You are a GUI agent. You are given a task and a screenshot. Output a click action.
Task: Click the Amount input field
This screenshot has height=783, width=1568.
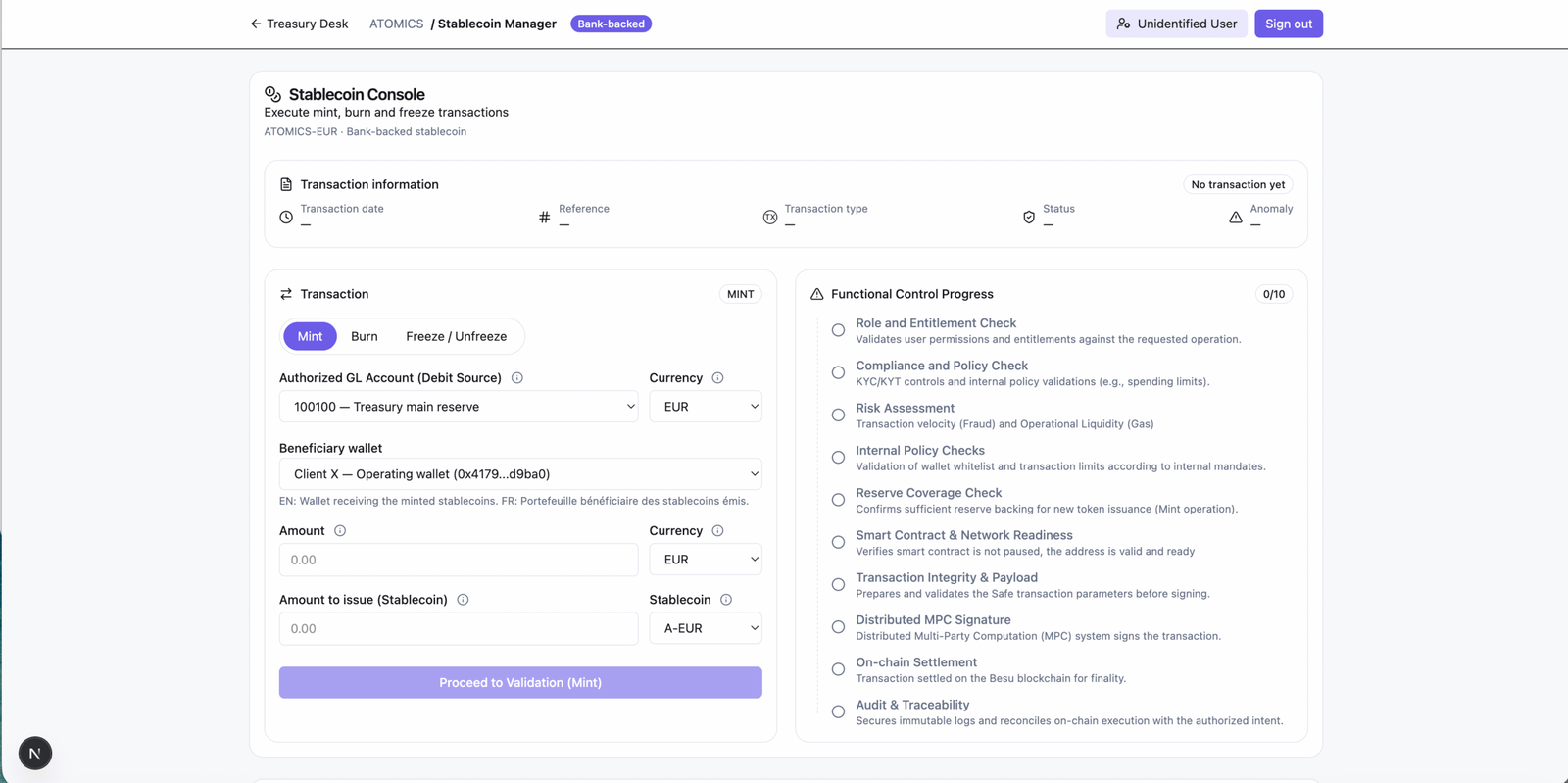tap(459, 560)
